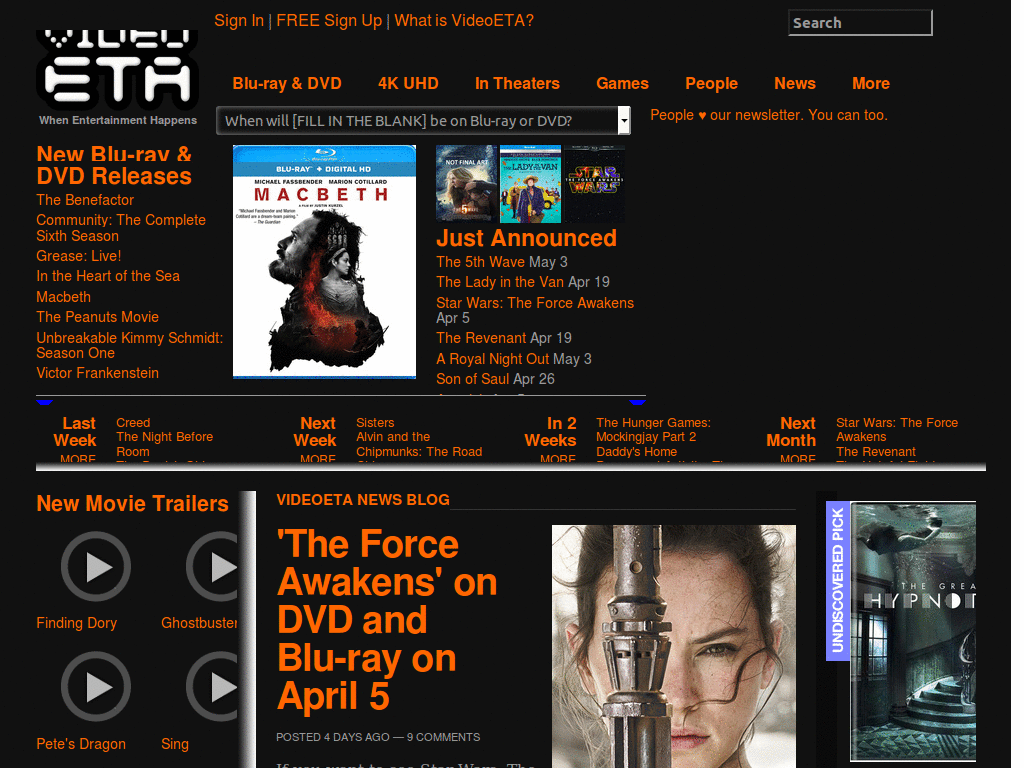This screenshot has width=1024, height=768.
Task: Open the Rey Force Awakens article image
Action: tap(674, 647)
